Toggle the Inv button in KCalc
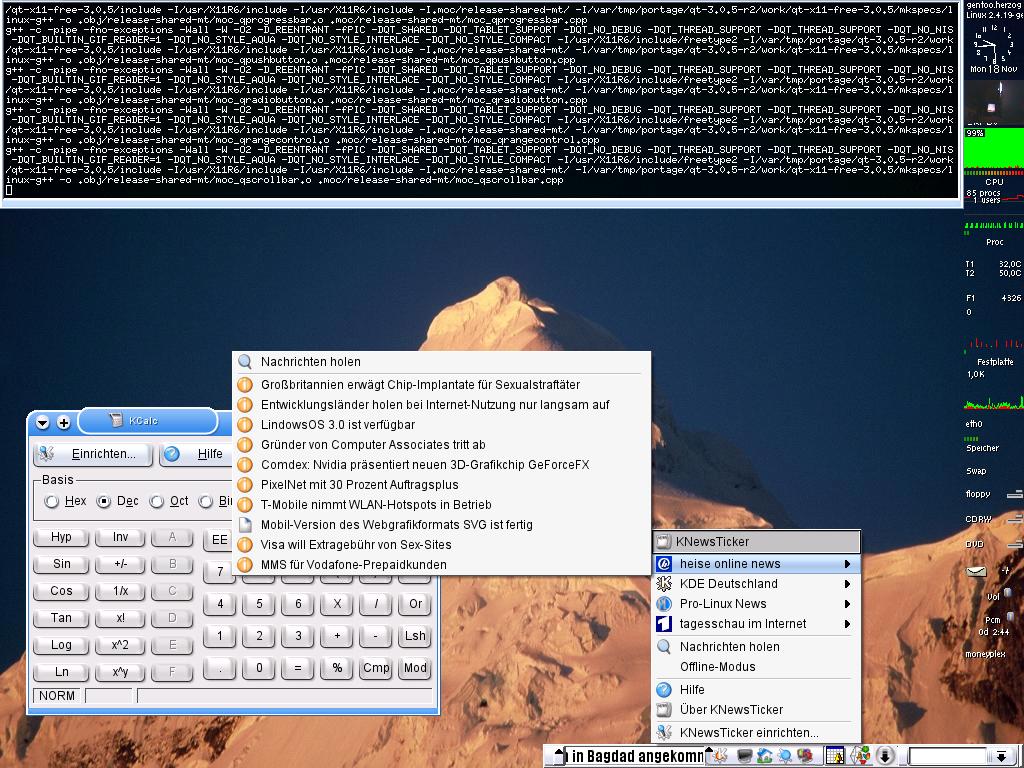Image resolution: width=1024 pixels, height=768 pixels. [120, 537]
